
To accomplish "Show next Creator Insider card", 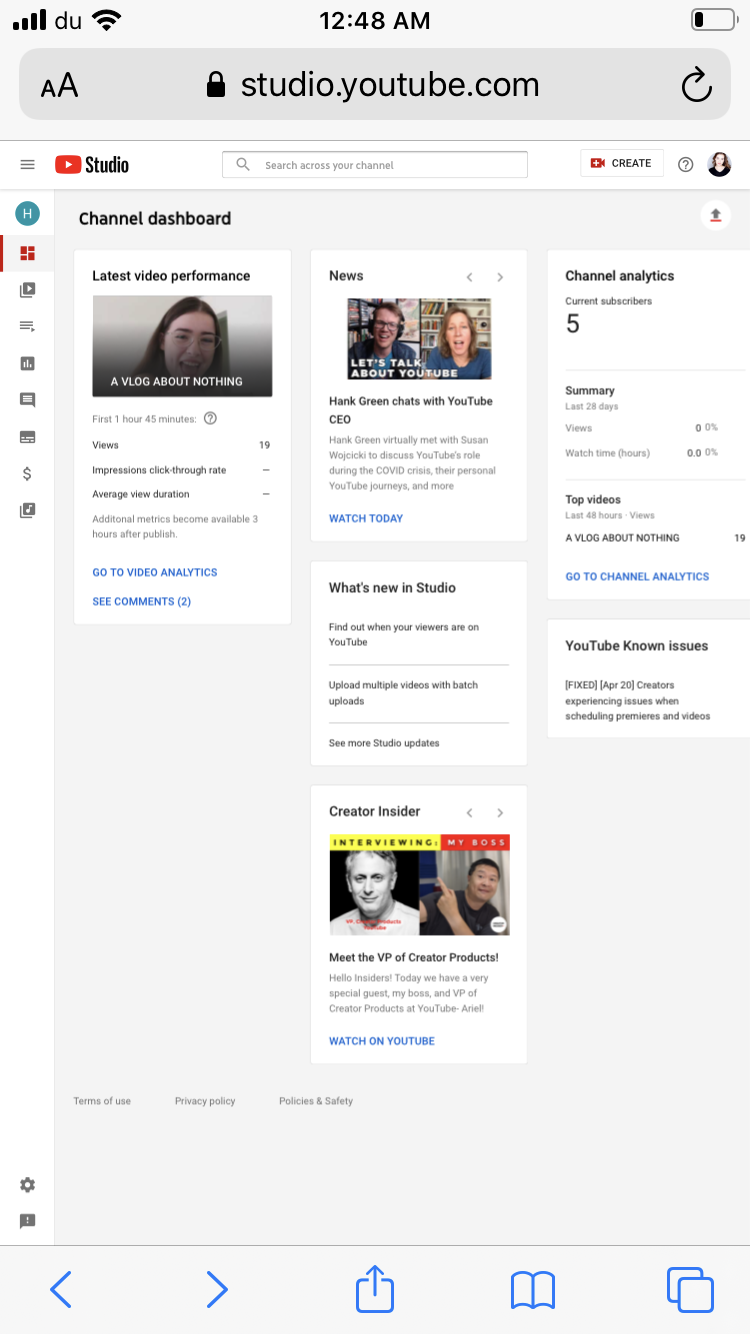I will pyautogui.click(x=500, y=813).
